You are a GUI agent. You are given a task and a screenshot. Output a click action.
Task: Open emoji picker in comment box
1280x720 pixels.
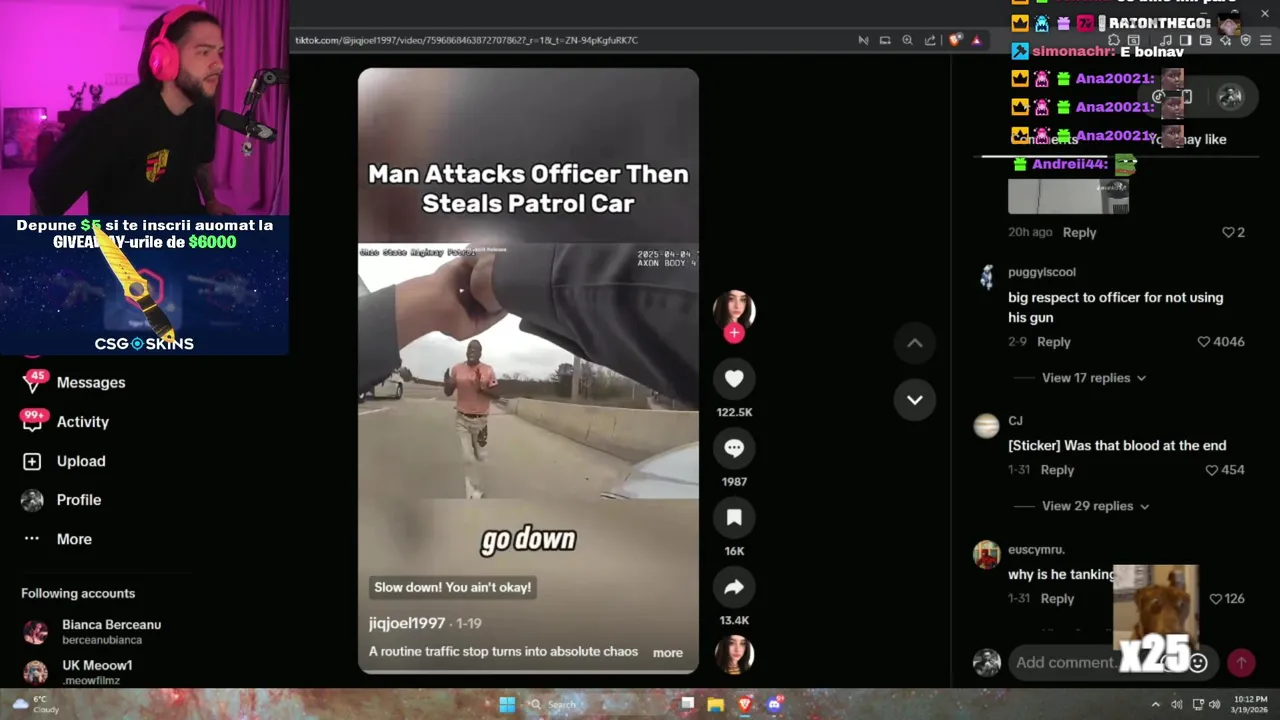coord(1198,662)
